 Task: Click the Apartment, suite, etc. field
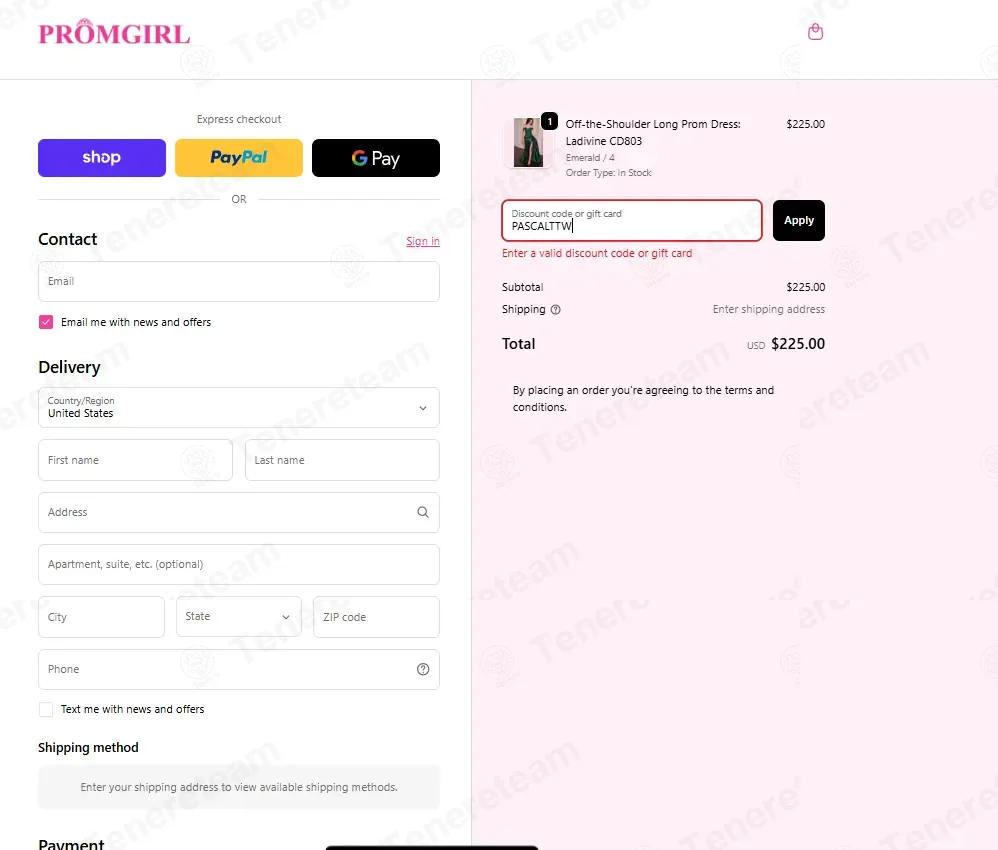239,564
